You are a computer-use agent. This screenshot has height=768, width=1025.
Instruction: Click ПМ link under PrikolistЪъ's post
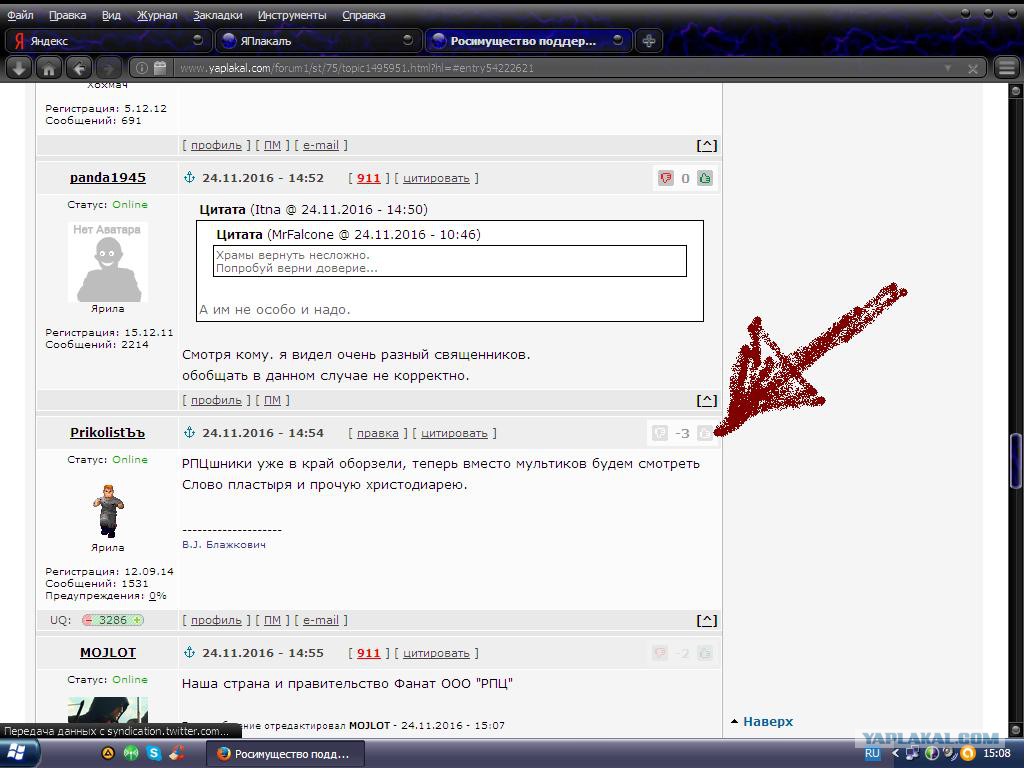273,620
